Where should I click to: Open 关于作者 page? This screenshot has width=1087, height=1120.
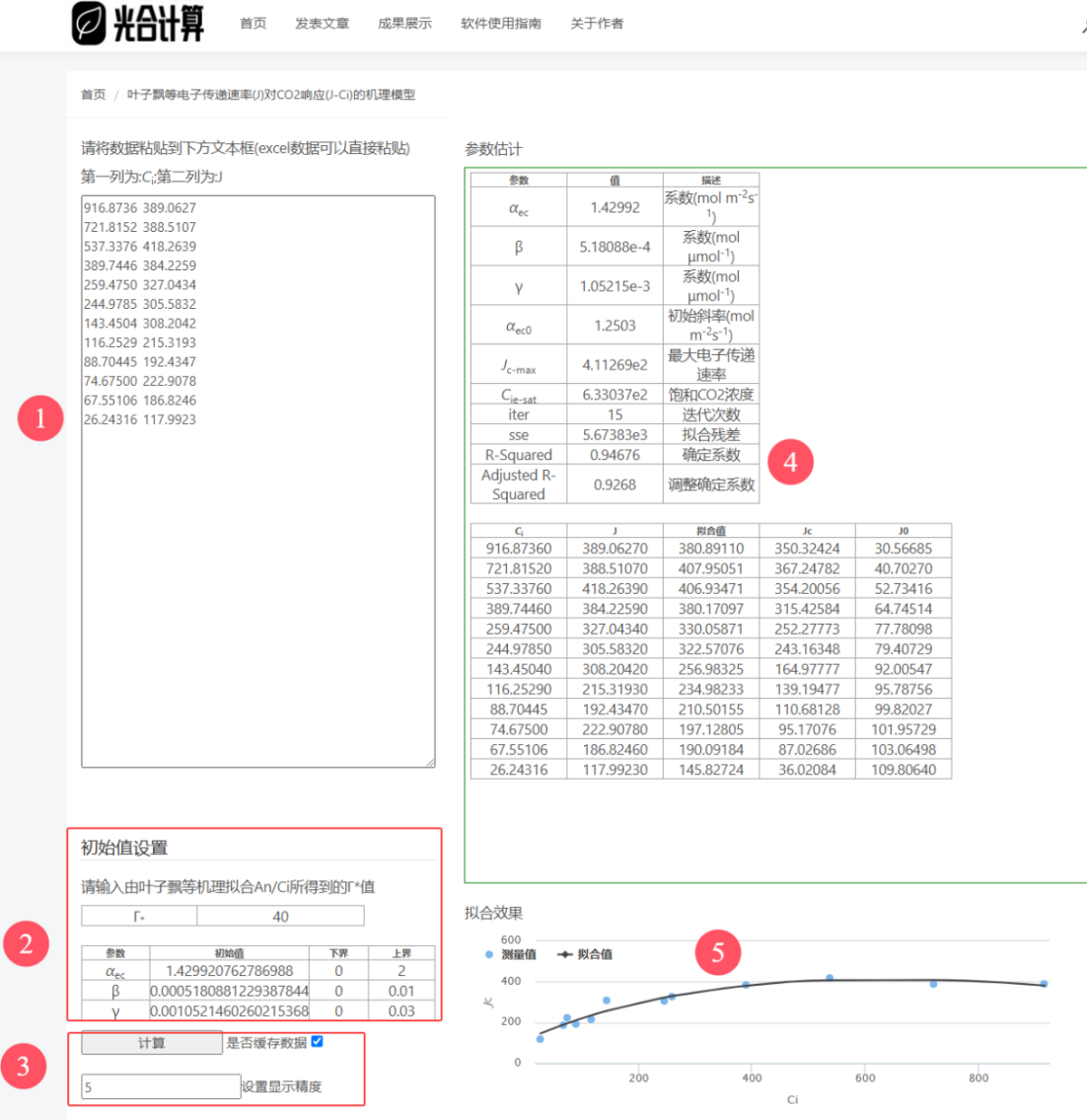pyautogui.click(x=597, y=24)
